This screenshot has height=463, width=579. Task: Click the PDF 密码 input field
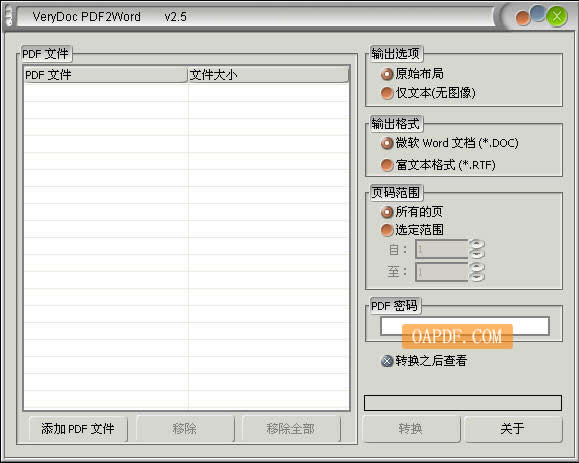tap(465, 326)
